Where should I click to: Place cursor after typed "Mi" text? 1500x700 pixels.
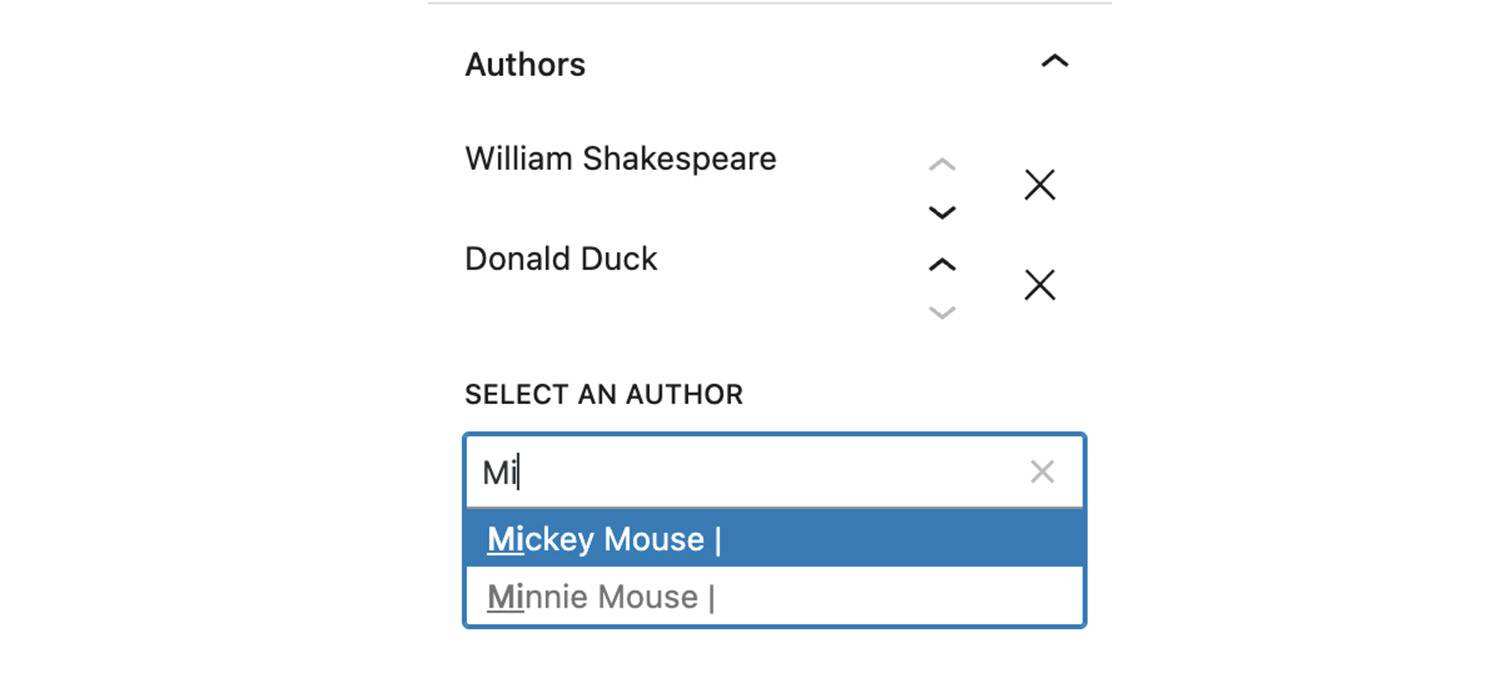click(x=519, y=472)
